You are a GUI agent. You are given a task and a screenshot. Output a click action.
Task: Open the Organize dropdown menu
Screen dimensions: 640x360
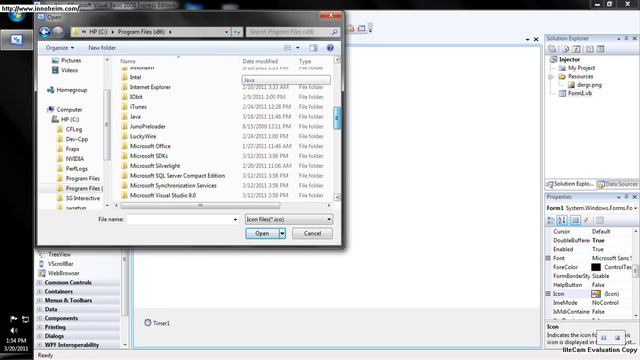pos(60,48)
